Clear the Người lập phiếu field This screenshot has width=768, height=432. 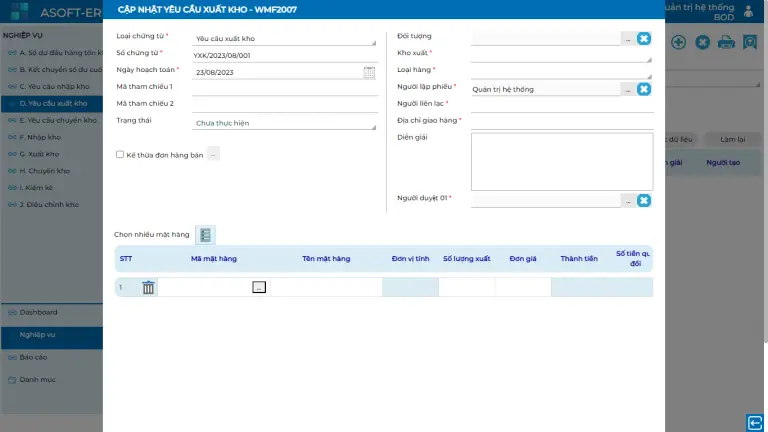pos(644,89)
